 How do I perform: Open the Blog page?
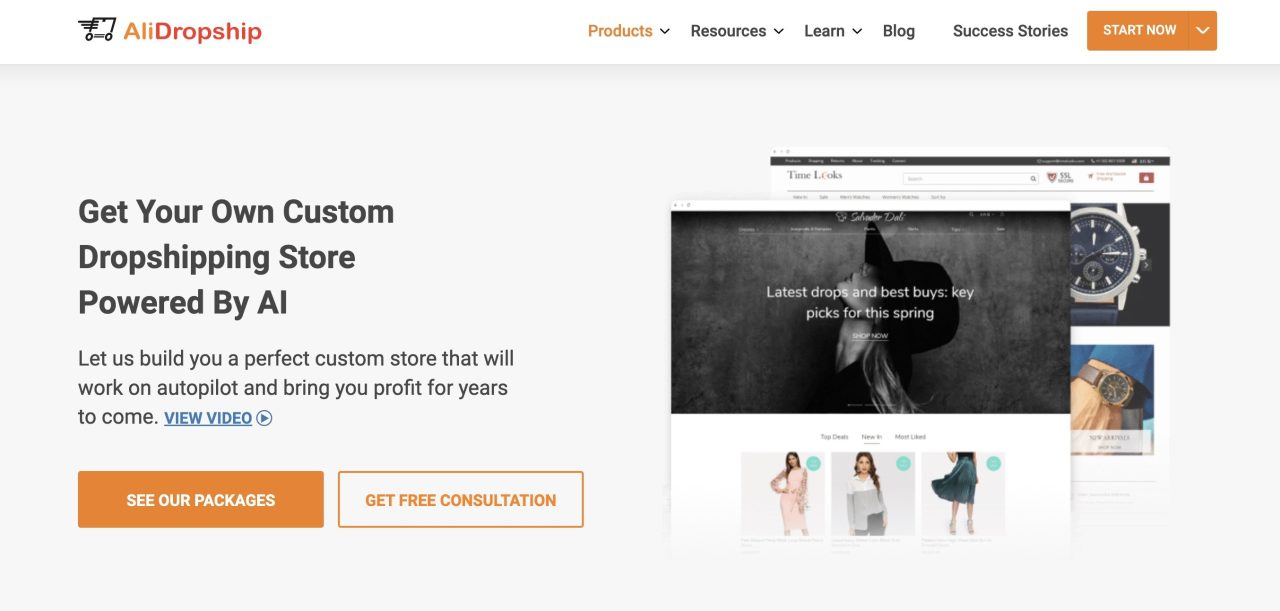(x=899, y=31)
